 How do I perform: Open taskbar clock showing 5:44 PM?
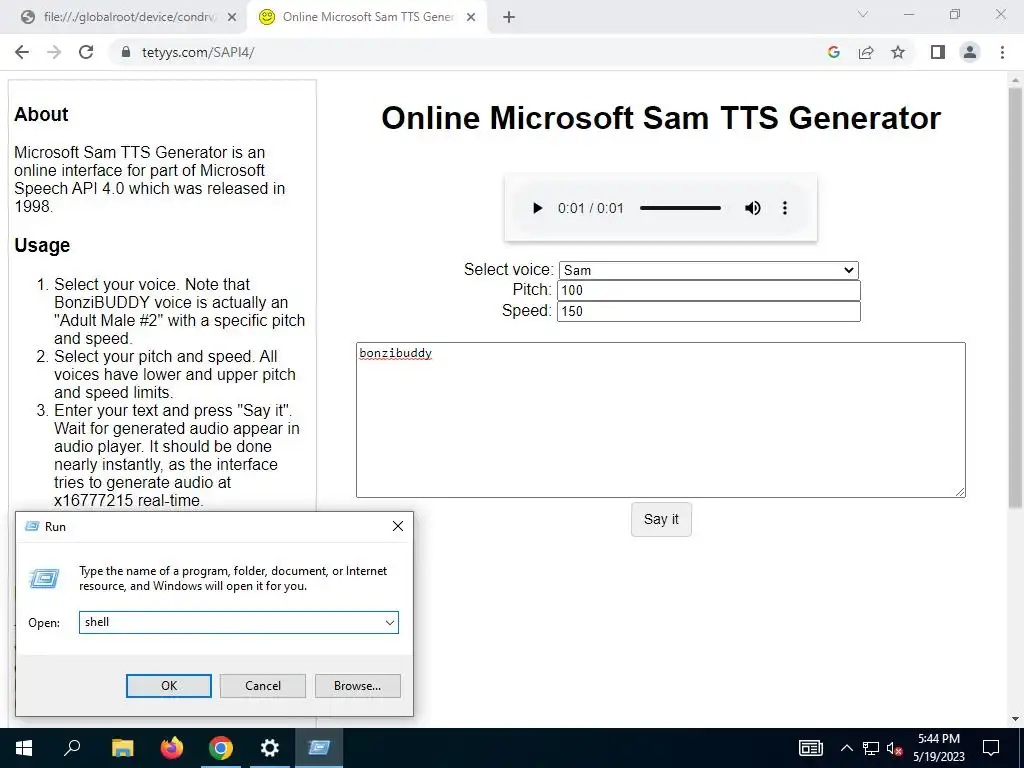(939, 748)
